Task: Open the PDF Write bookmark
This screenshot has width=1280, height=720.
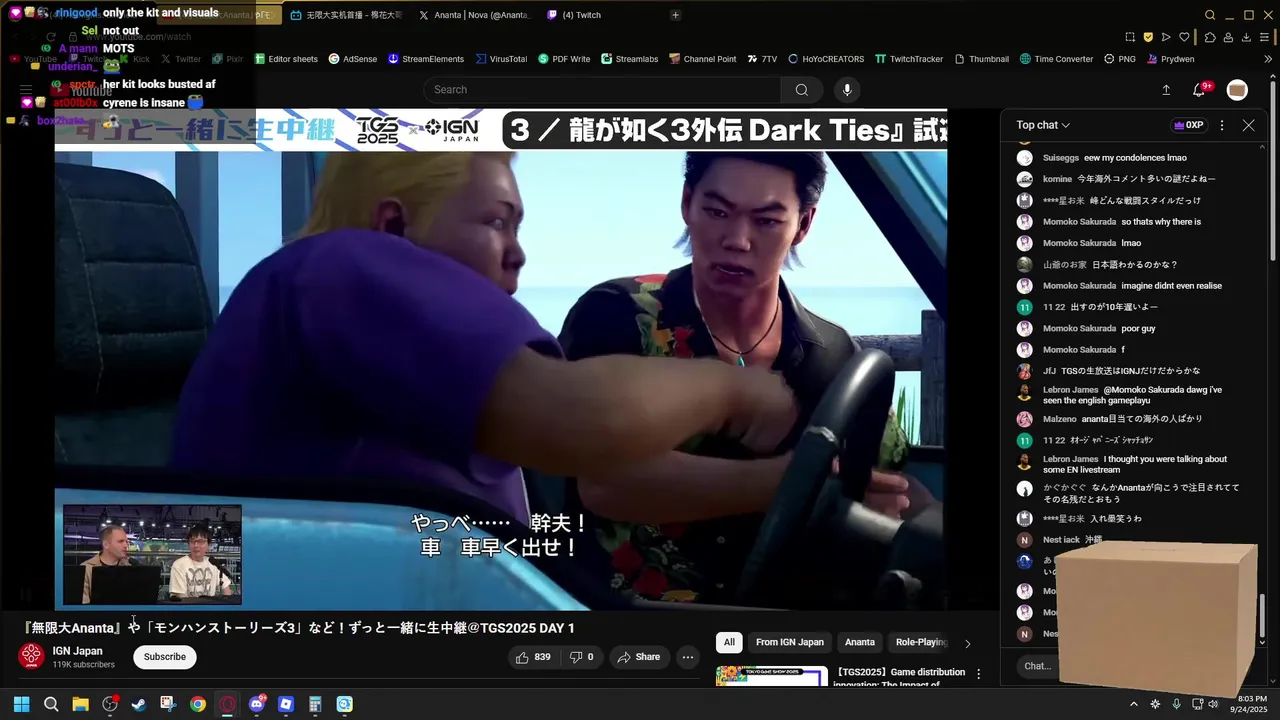Action: (564, 59)
